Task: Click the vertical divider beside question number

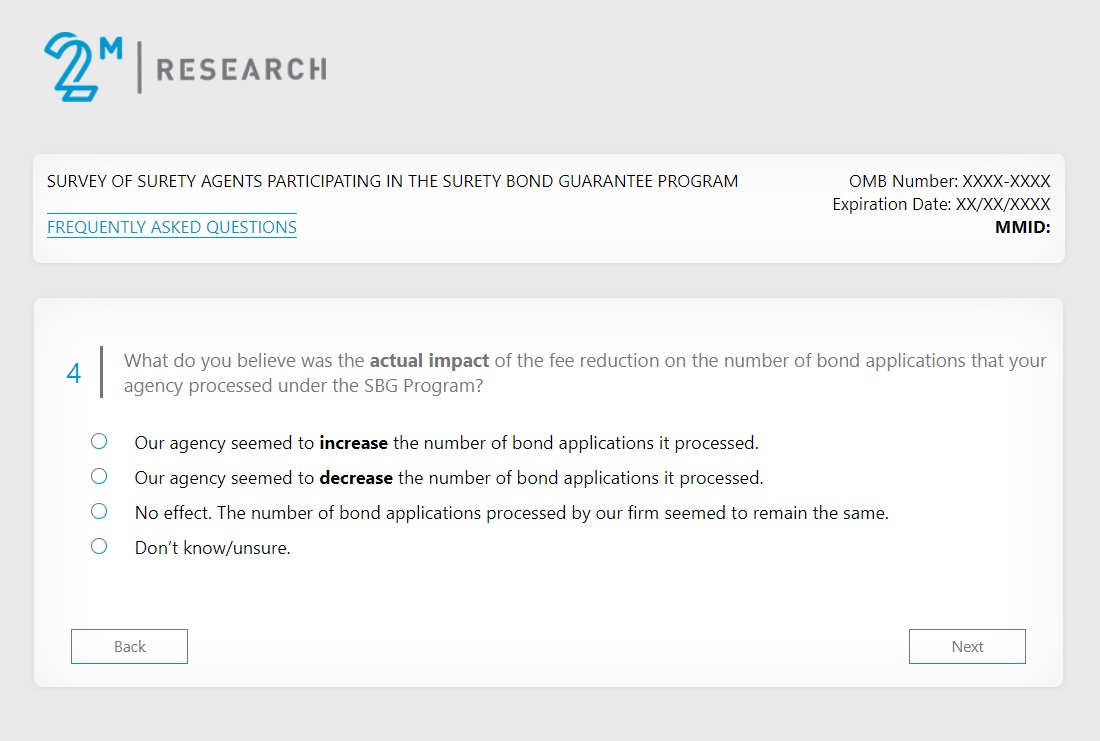Action: pyautogui.click(x=101, y=372)
